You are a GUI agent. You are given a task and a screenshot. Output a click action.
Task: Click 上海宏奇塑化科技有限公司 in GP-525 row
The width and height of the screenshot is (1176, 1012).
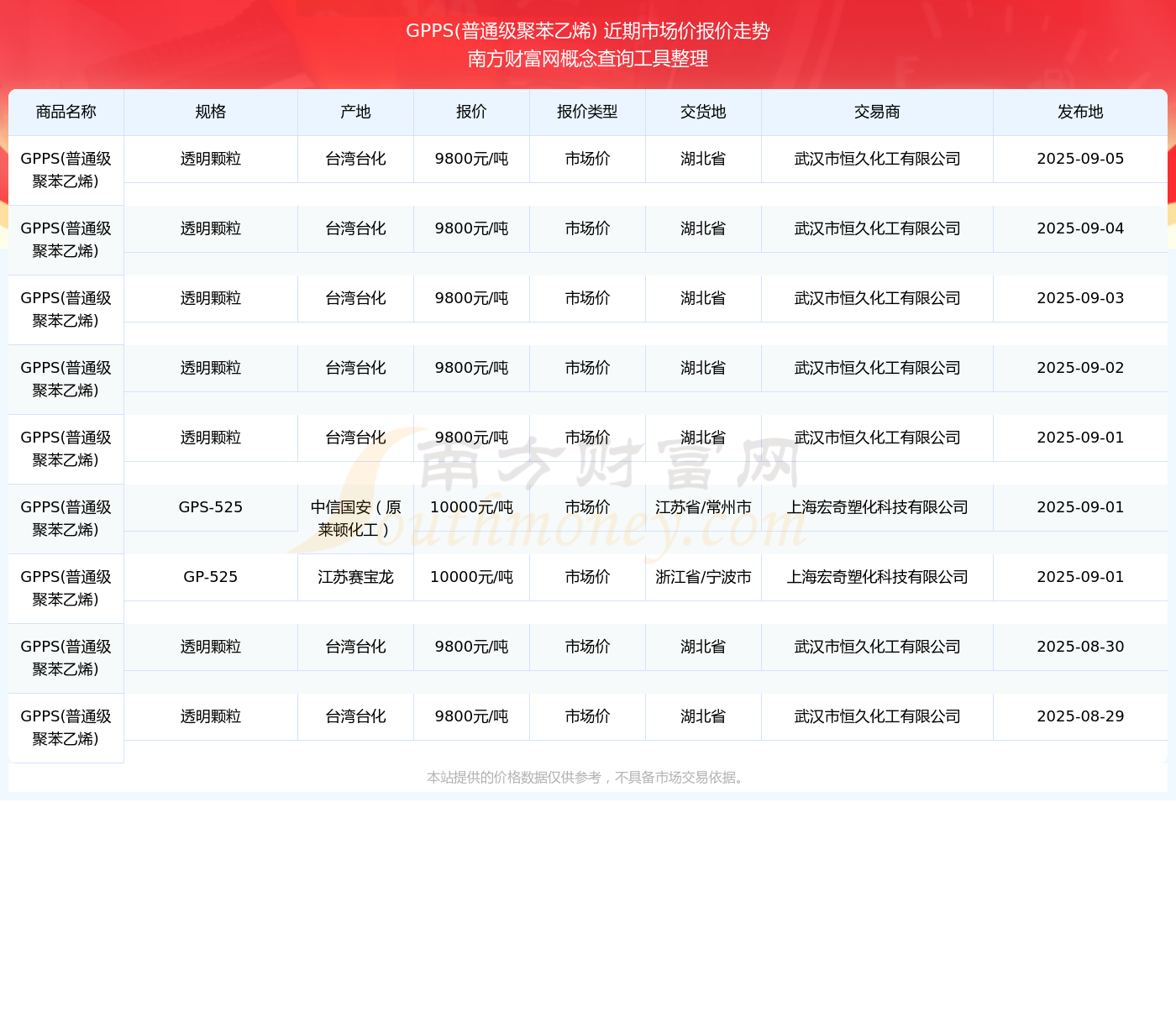(x=877, y=577)
